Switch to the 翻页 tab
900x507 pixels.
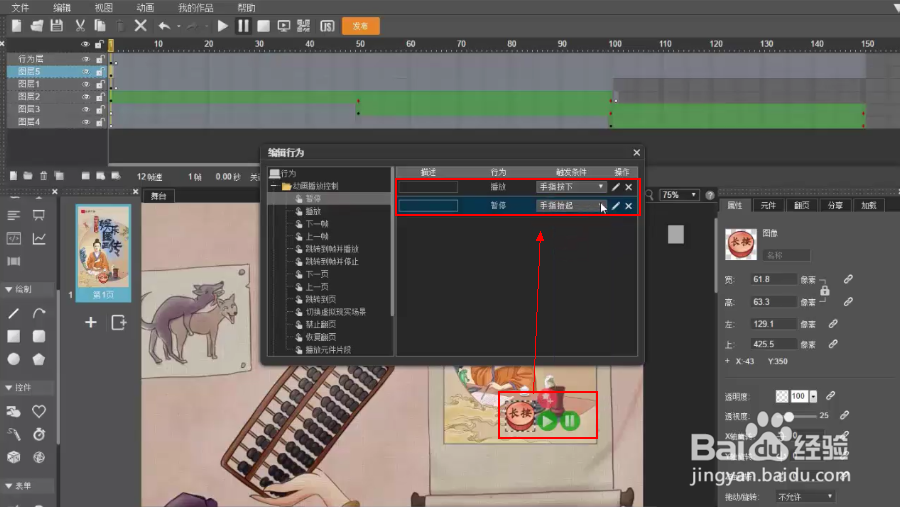[801, 206]
